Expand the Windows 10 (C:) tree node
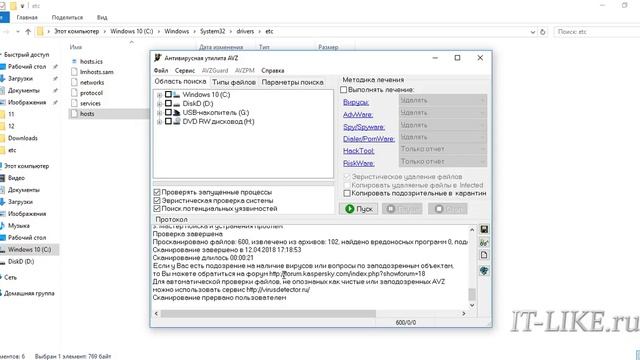Viewport: 640px width, 360px height. [x=160, y=95]
